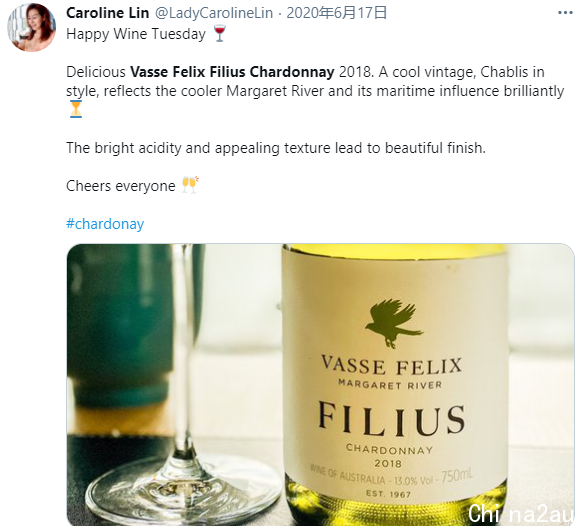Click the Caroline Lin display name

pos(107,13)
